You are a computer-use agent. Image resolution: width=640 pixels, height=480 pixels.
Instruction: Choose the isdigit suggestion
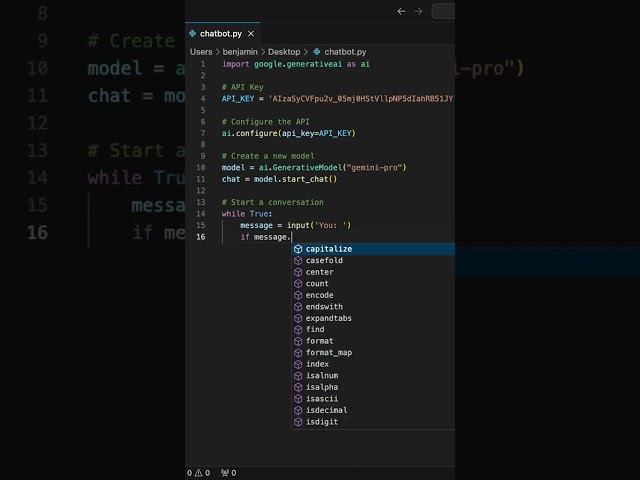(x=373, y=422)
